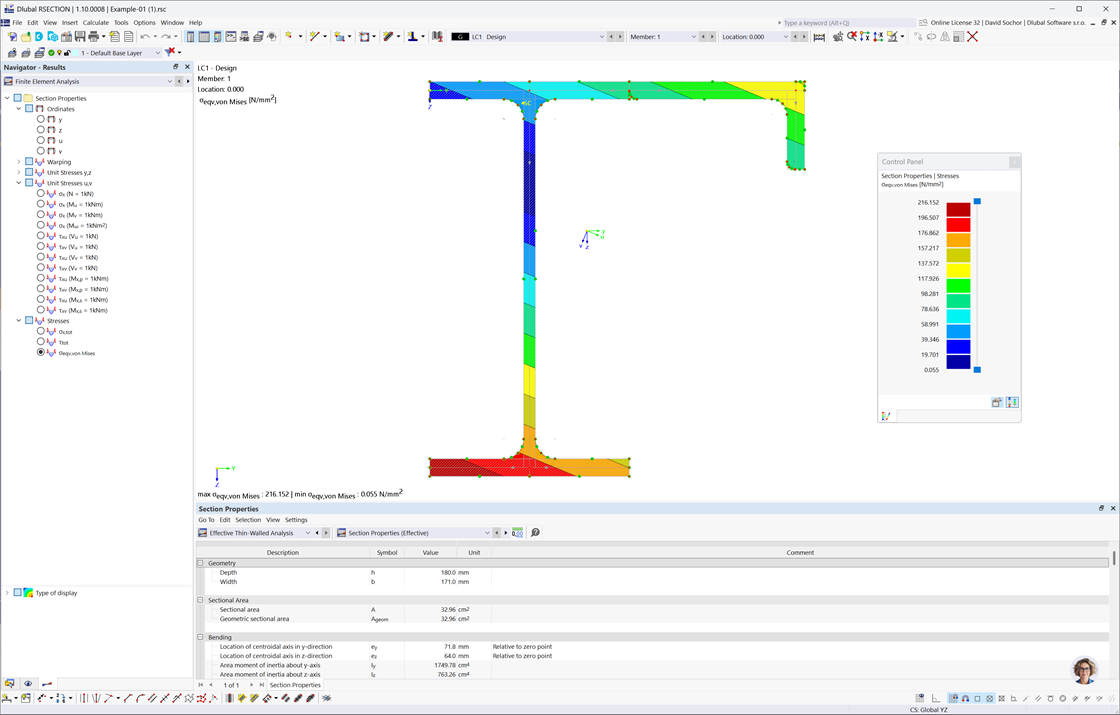Select the Save icon in the toolbar
The height and width of the screenshot is (715, 1120).
pyautogui.click(x=78, y=37)
